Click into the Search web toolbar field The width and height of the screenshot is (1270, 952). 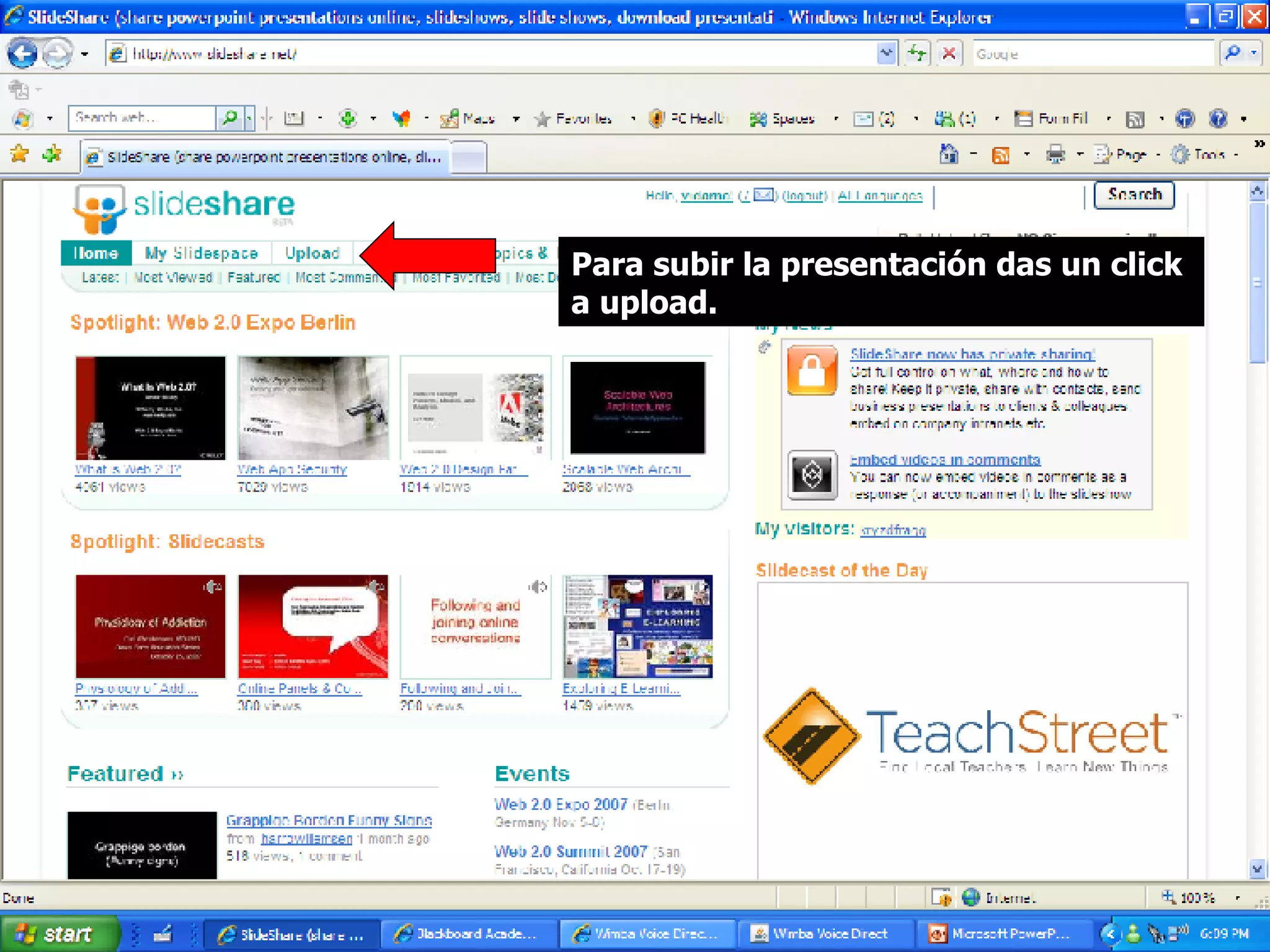143,118
